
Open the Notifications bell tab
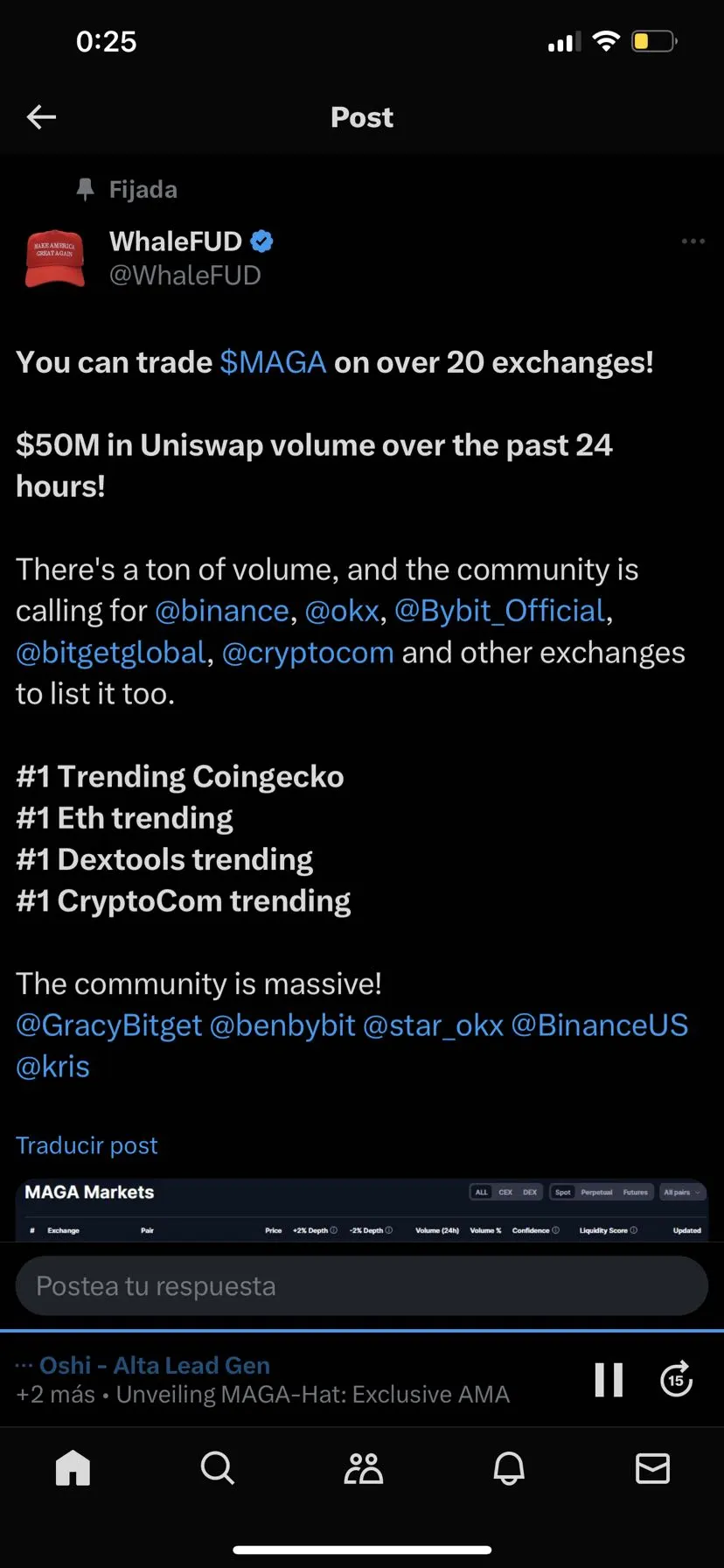click(x=509, y=1468)
